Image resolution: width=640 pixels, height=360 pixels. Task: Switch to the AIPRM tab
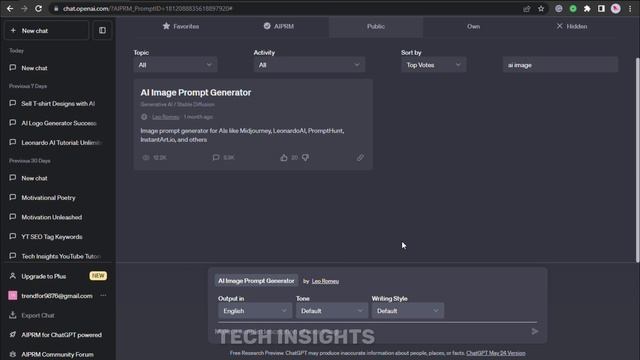279,27
